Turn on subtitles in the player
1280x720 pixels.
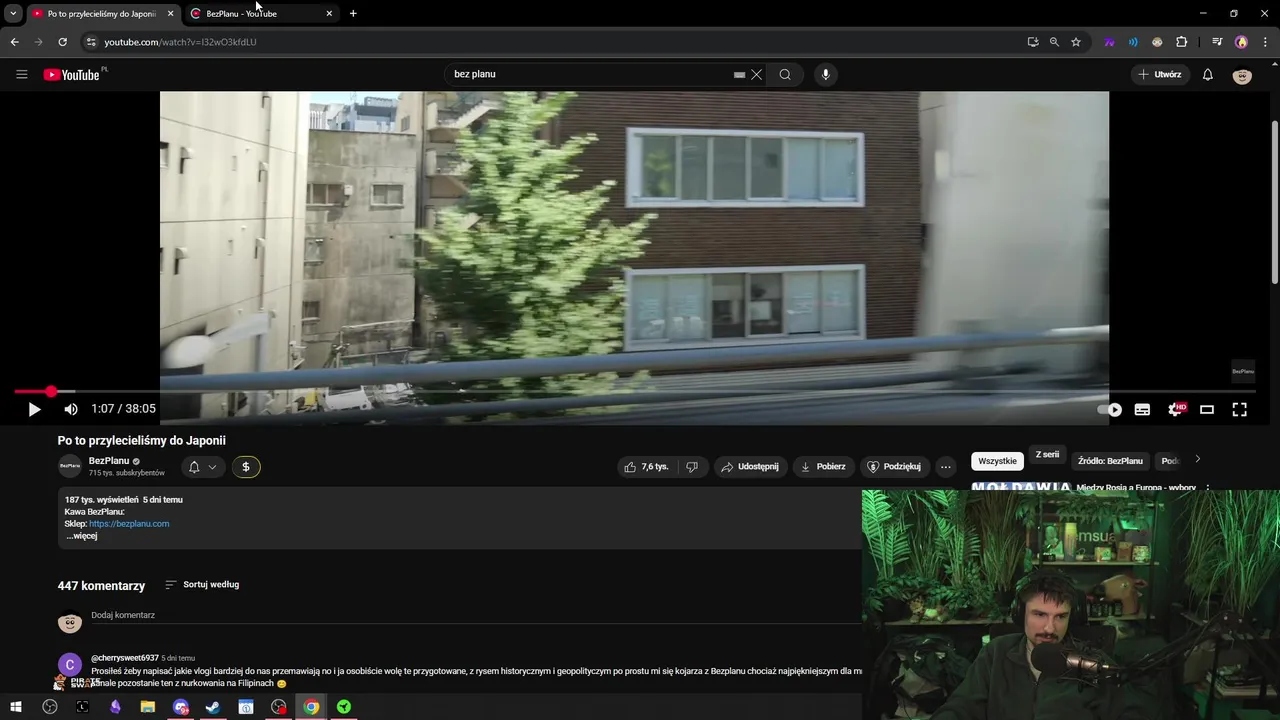pos(1142,409)
